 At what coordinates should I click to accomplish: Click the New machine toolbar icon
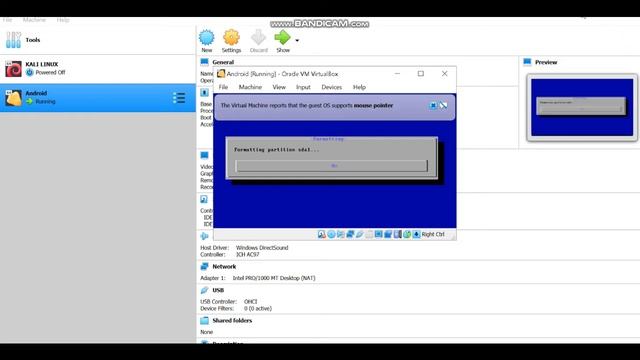pos(207,38)
